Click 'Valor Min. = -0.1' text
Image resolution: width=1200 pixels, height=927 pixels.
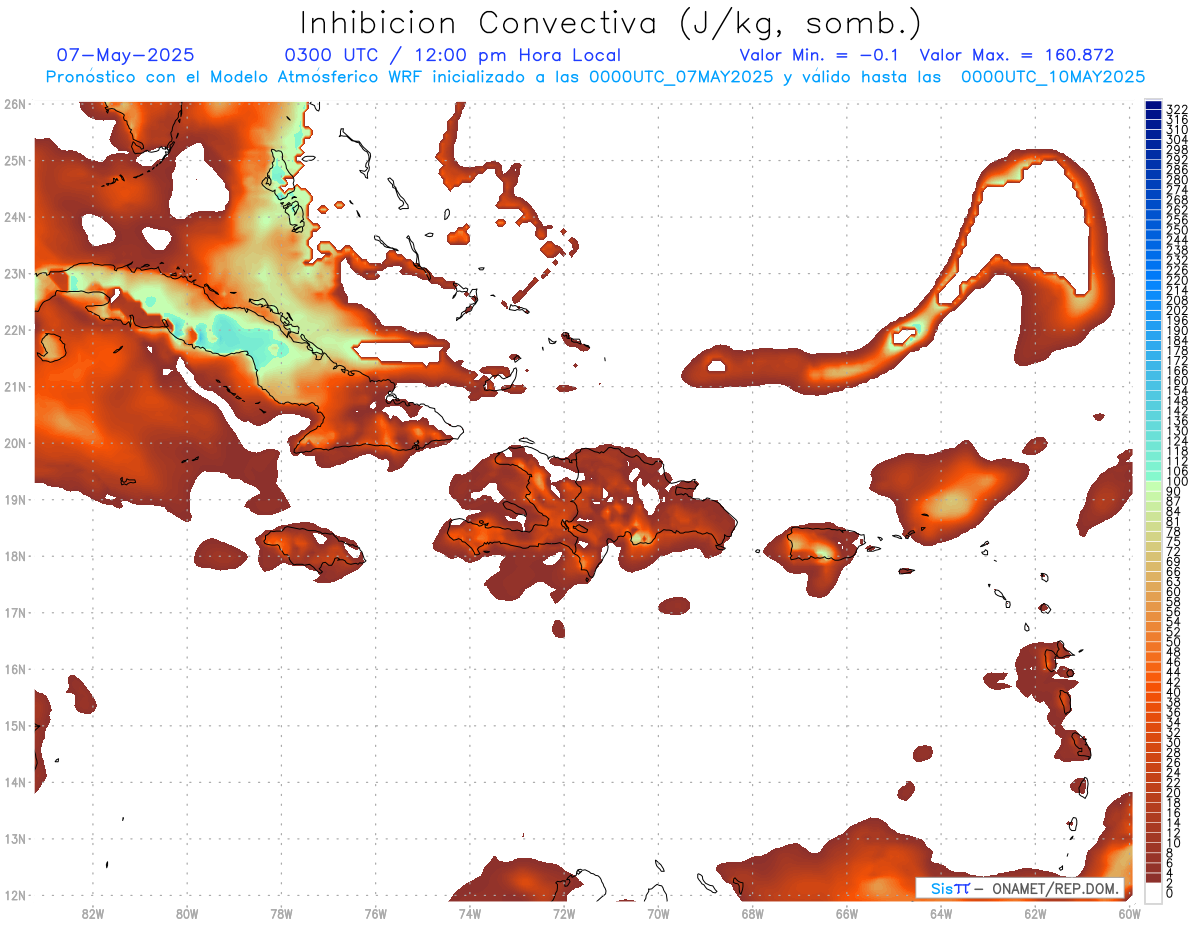(821, 55)
